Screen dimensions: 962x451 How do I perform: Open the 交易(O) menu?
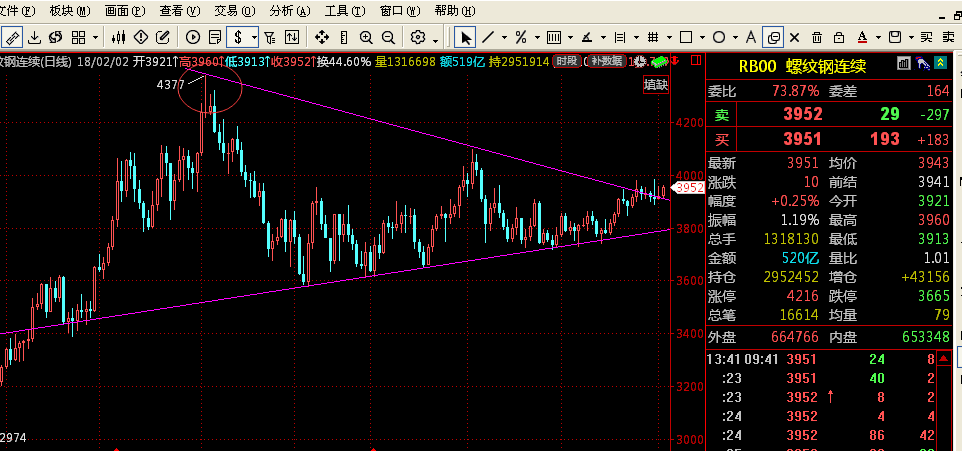pyautogui.click(x=235, y=11)
